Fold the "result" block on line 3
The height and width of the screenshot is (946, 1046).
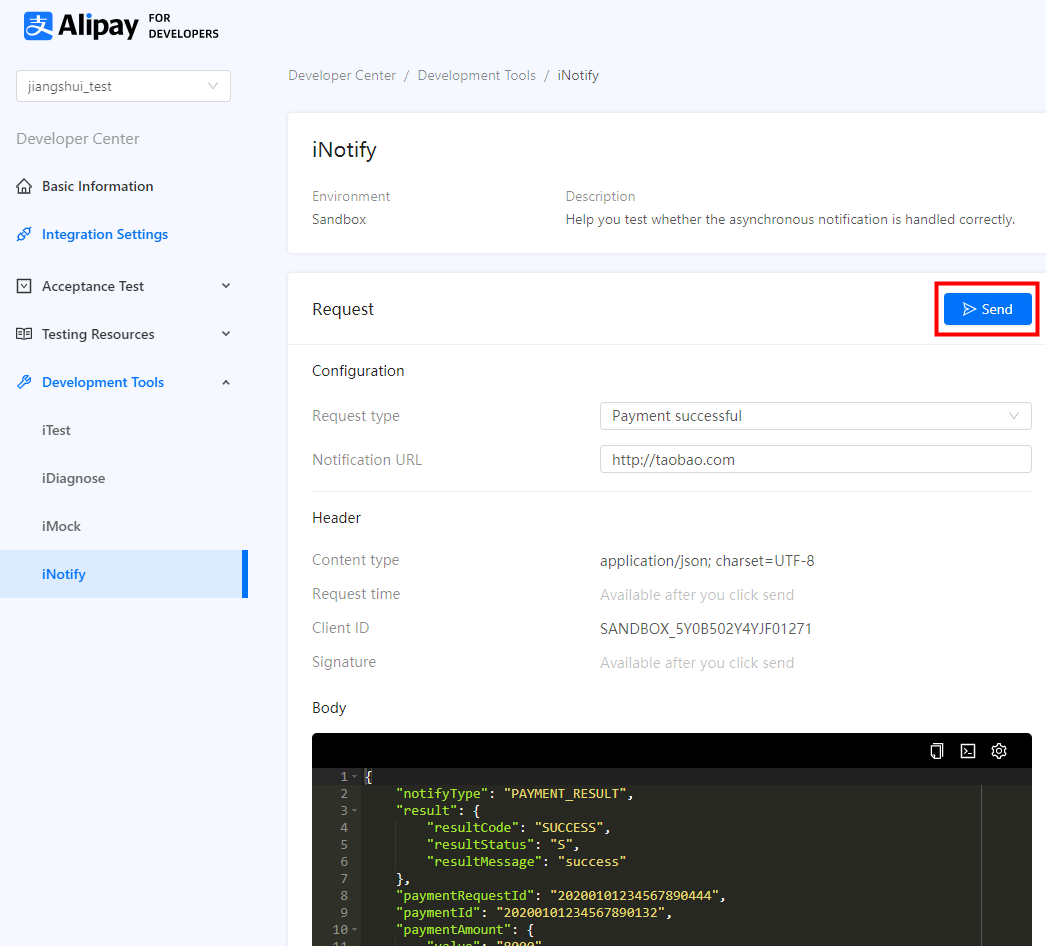[354, 811]
